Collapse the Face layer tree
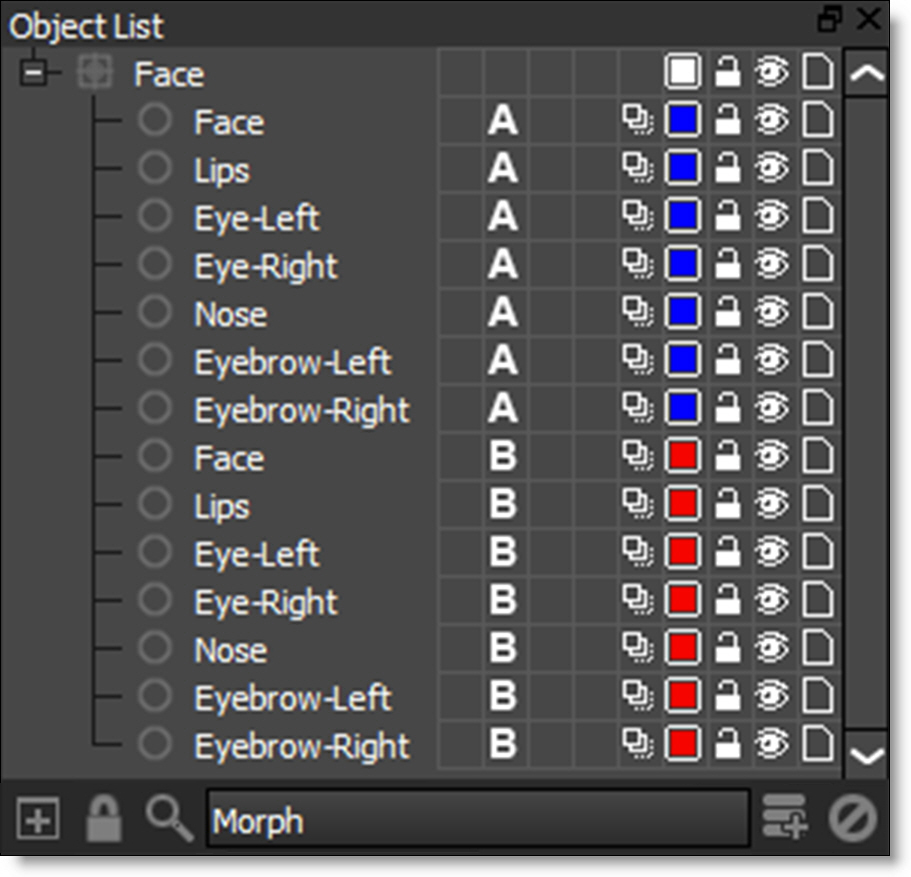Image resolution: width=911 pixels, height=877 pixels. [34, 73]
